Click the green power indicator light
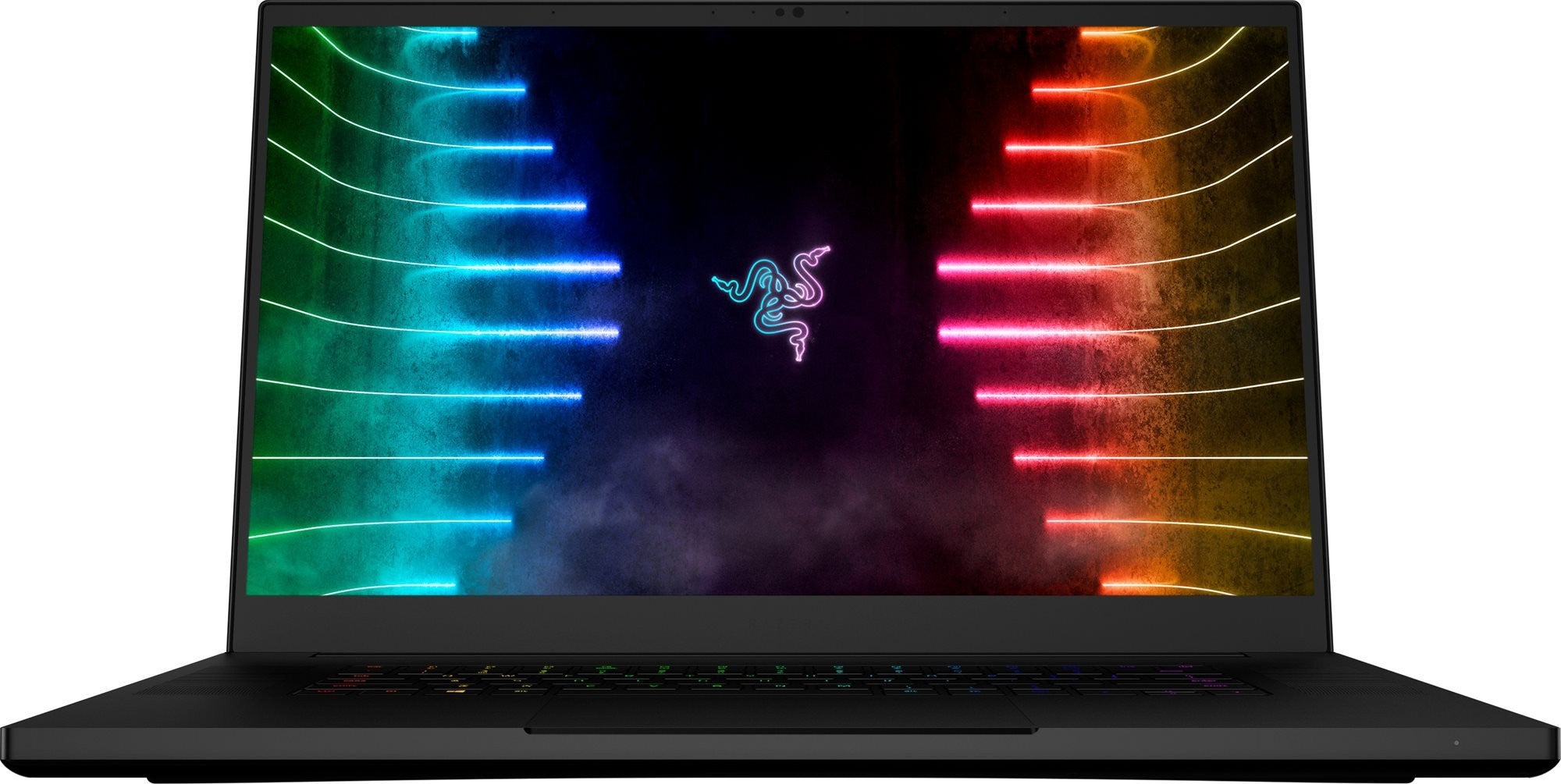 [1456, 742]
